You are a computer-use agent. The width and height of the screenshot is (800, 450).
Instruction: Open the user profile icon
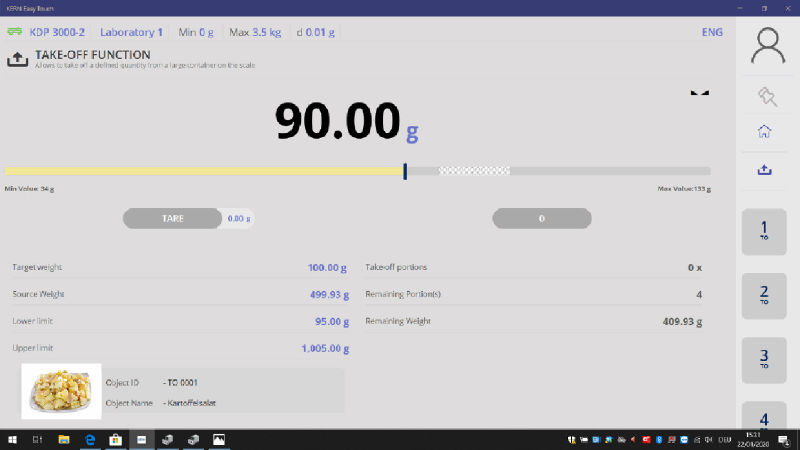click(767, 46)
